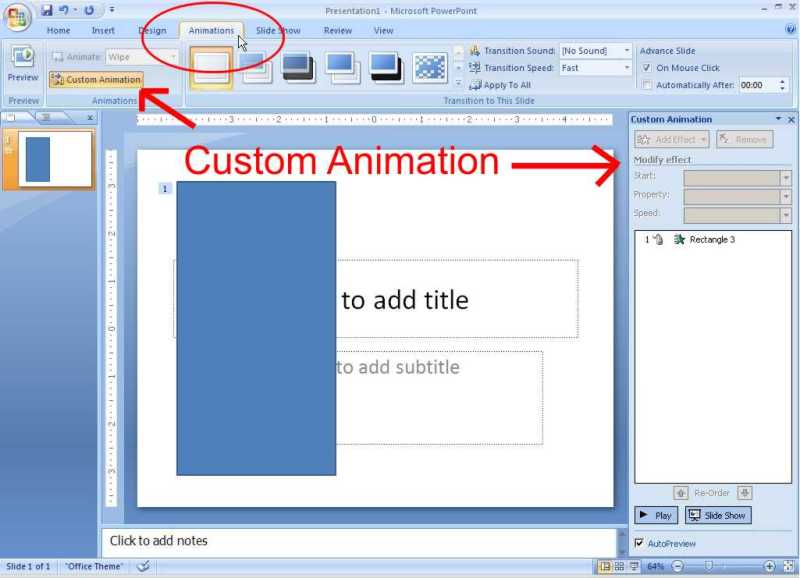
Task: Switch to the Animations tab
Action: tap(211, 31)
